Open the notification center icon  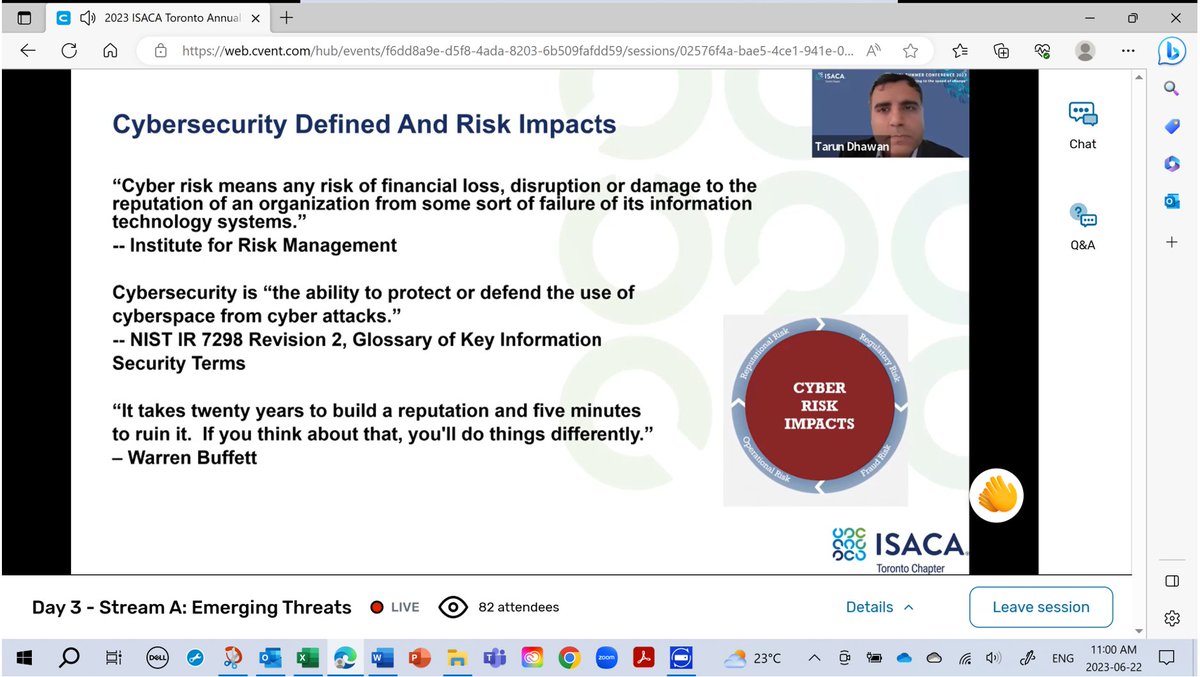point(1166,658)
